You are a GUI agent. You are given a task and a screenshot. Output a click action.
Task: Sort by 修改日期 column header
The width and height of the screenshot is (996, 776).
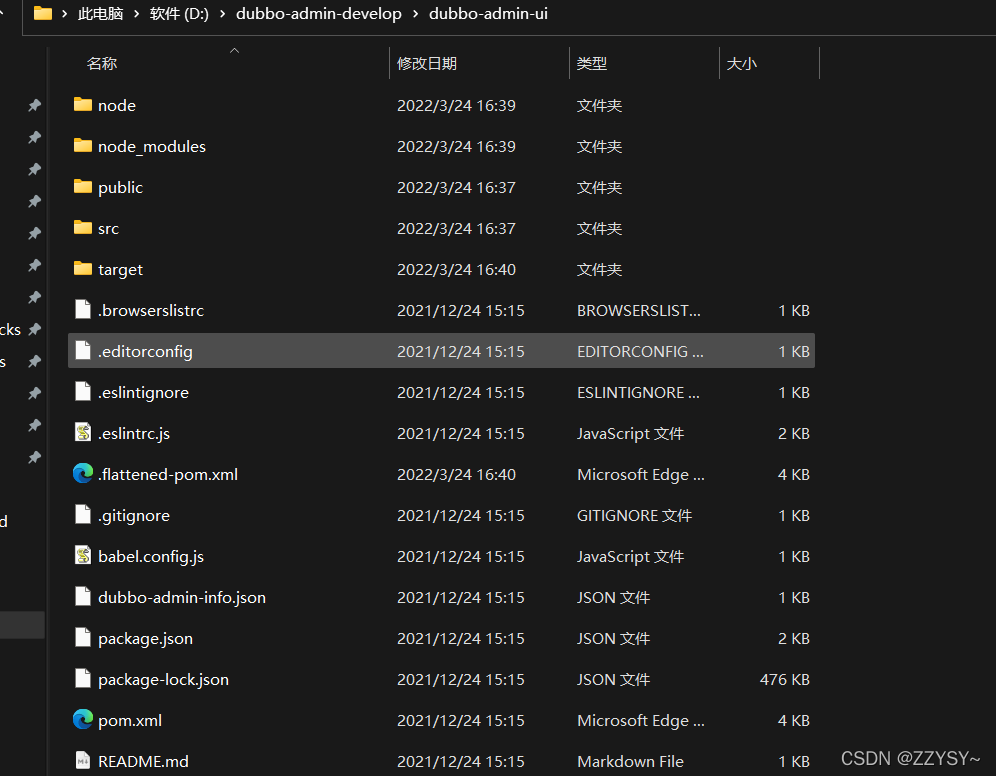point(427,64)
